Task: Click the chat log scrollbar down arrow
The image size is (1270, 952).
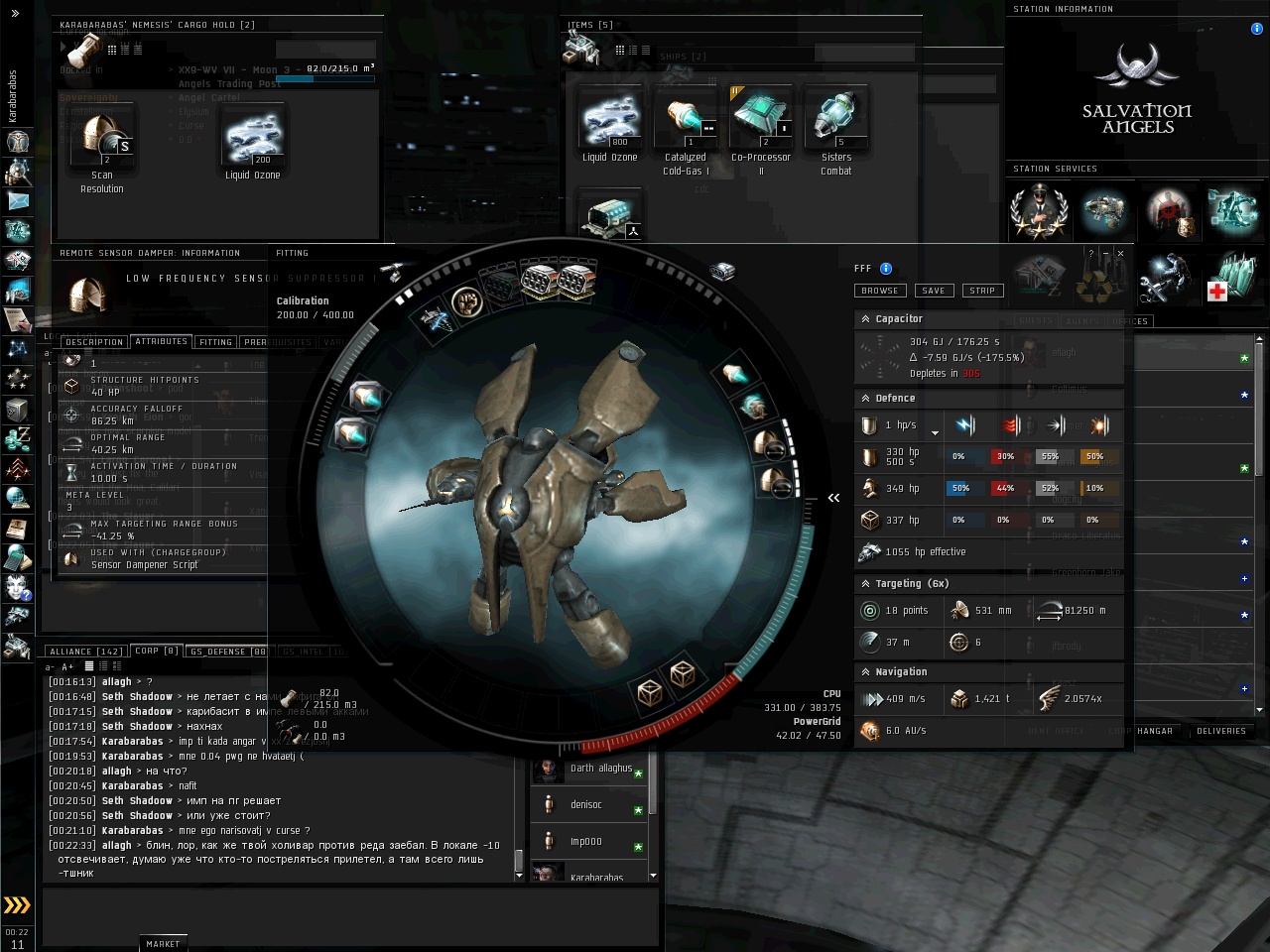Action: point(519,876)
